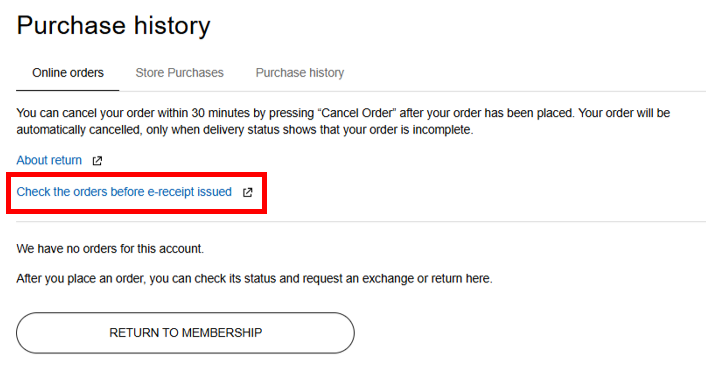This screenshot has width=706, height=365.
Task: Open Check the orders before e-receipt issued
Action: click(x=124, y=192)
